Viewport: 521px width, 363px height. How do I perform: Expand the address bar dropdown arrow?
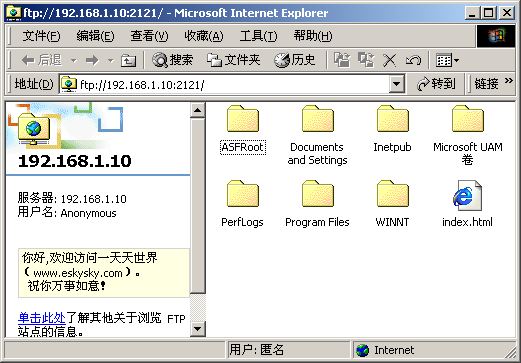(397, 84)
